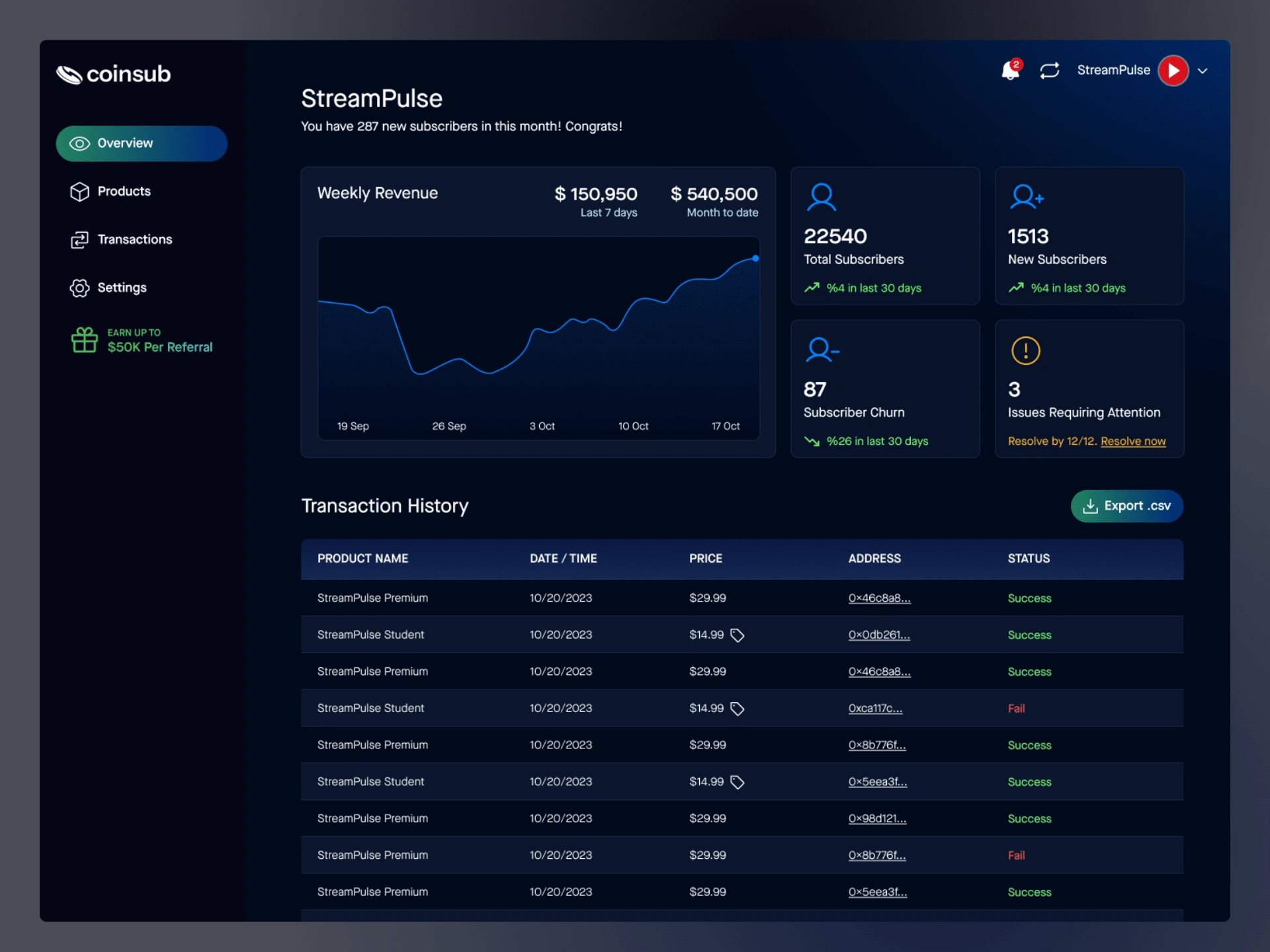Click the 1513 New Subscribers count
The height and width of the screenshot is (952, 1270).
click(x=1028, y=237)
